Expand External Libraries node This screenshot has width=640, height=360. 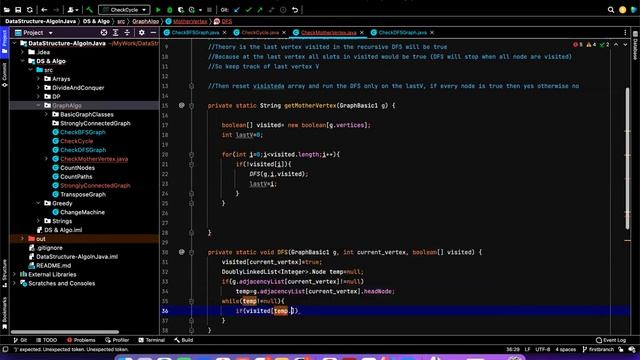[15, 274]
